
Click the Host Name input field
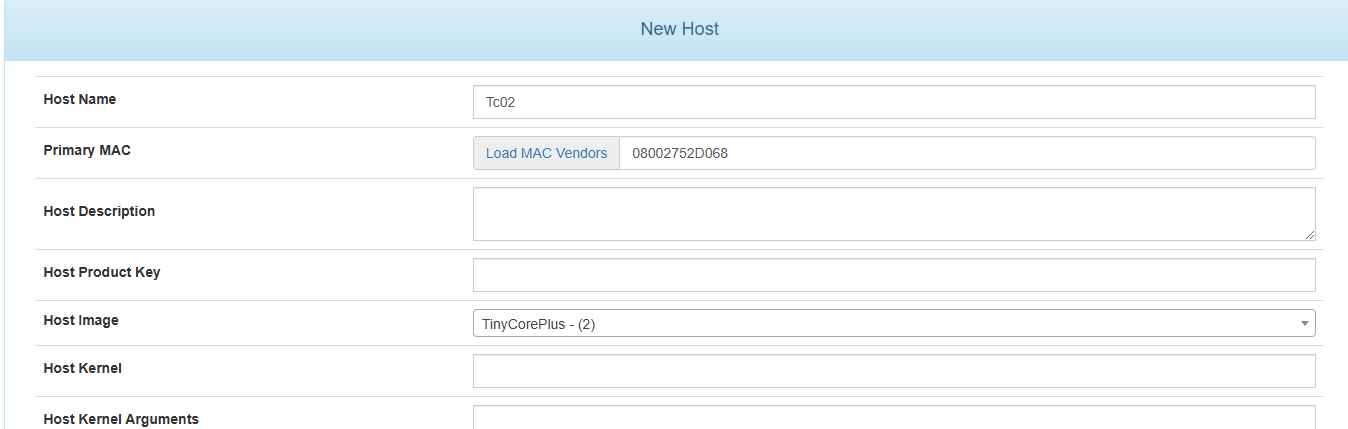pos(894,102)
